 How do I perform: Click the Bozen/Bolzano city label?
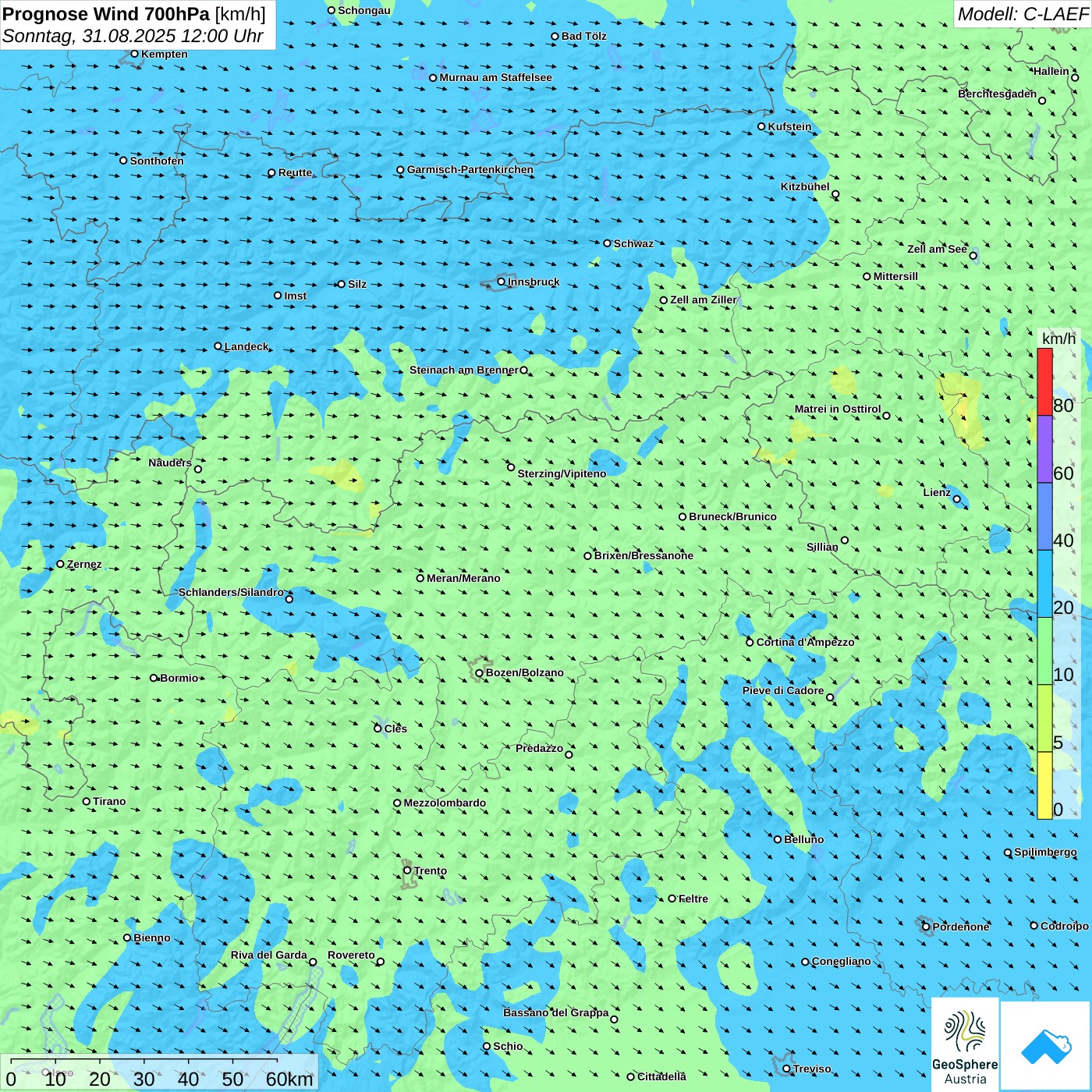(x=524, y=672)
